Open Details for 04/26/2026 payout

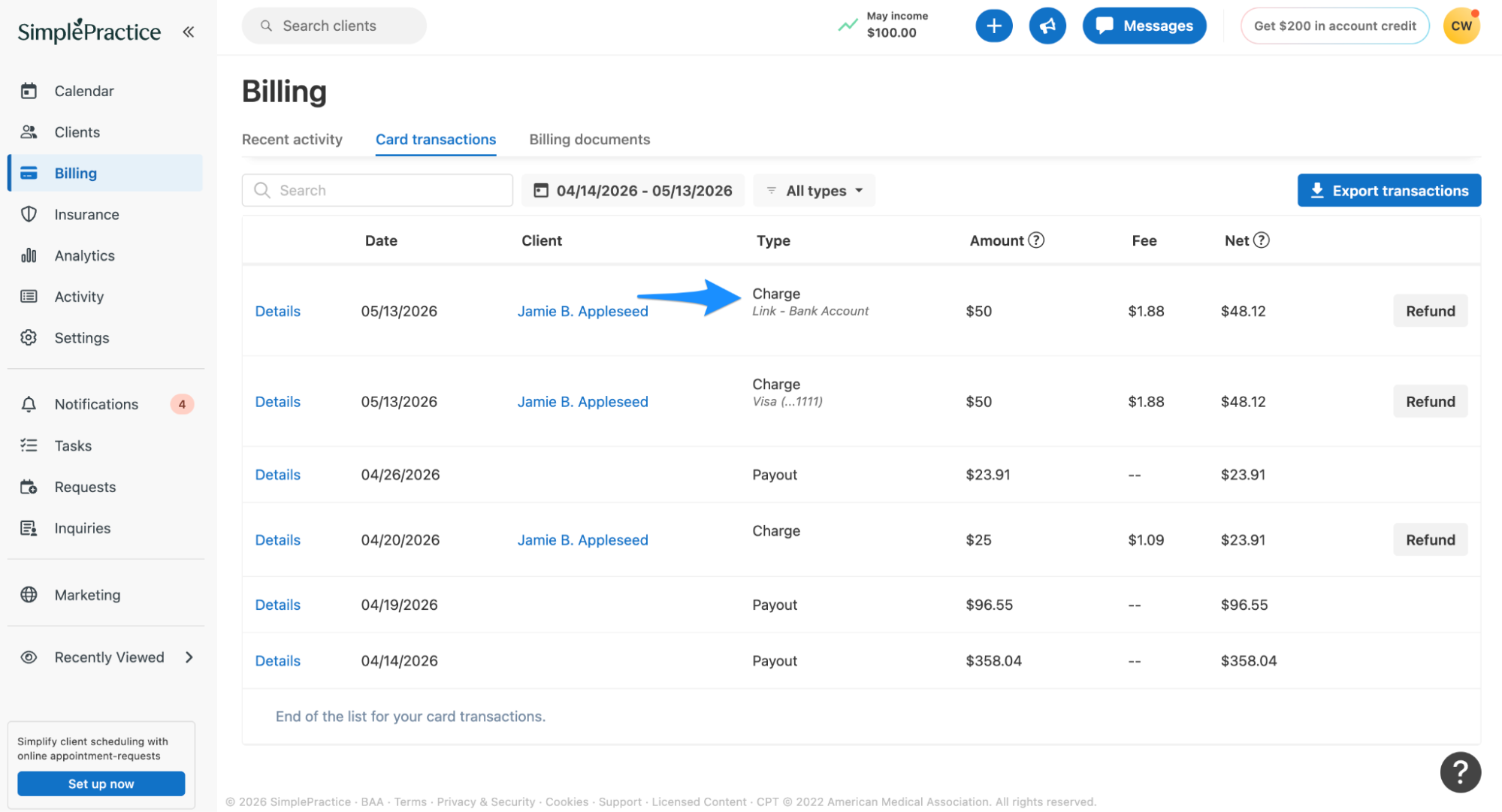point(278,475)
